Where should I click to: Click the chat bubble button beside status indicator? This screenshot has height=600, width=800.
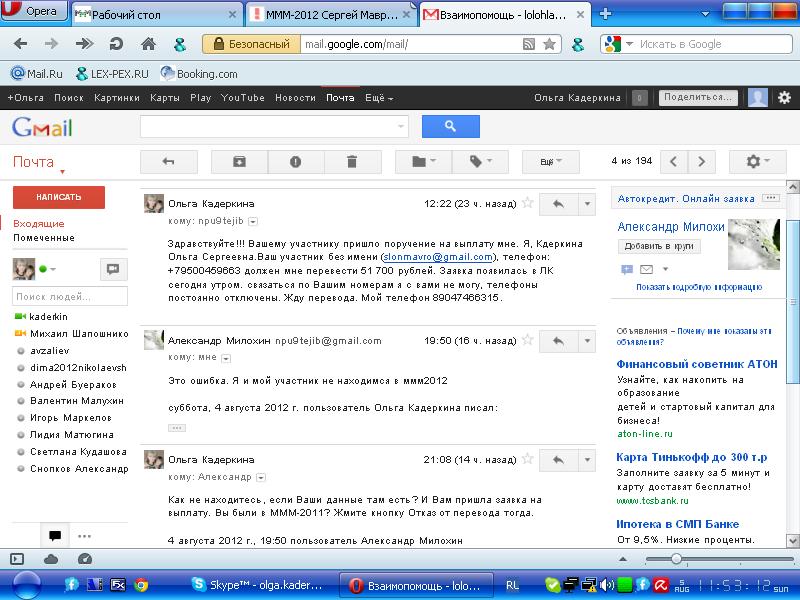(x=113, y=269)
